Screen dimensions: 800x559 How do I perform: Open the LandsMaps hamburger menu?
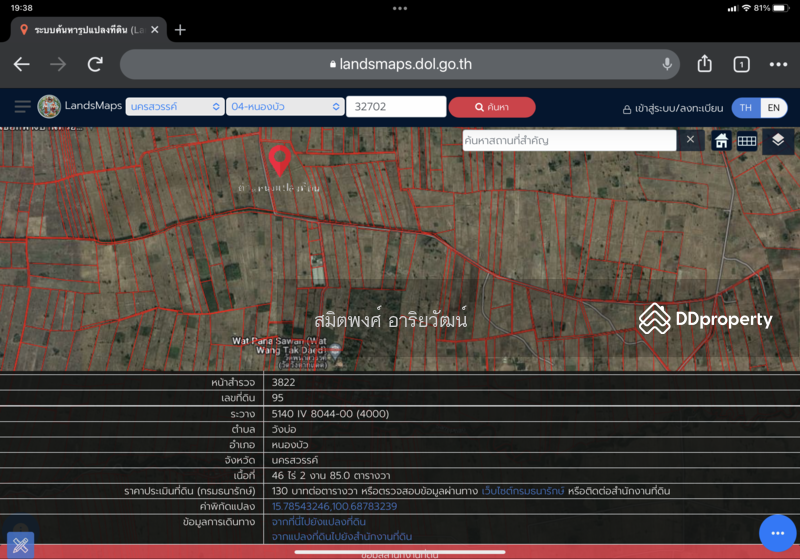[22, 107]
